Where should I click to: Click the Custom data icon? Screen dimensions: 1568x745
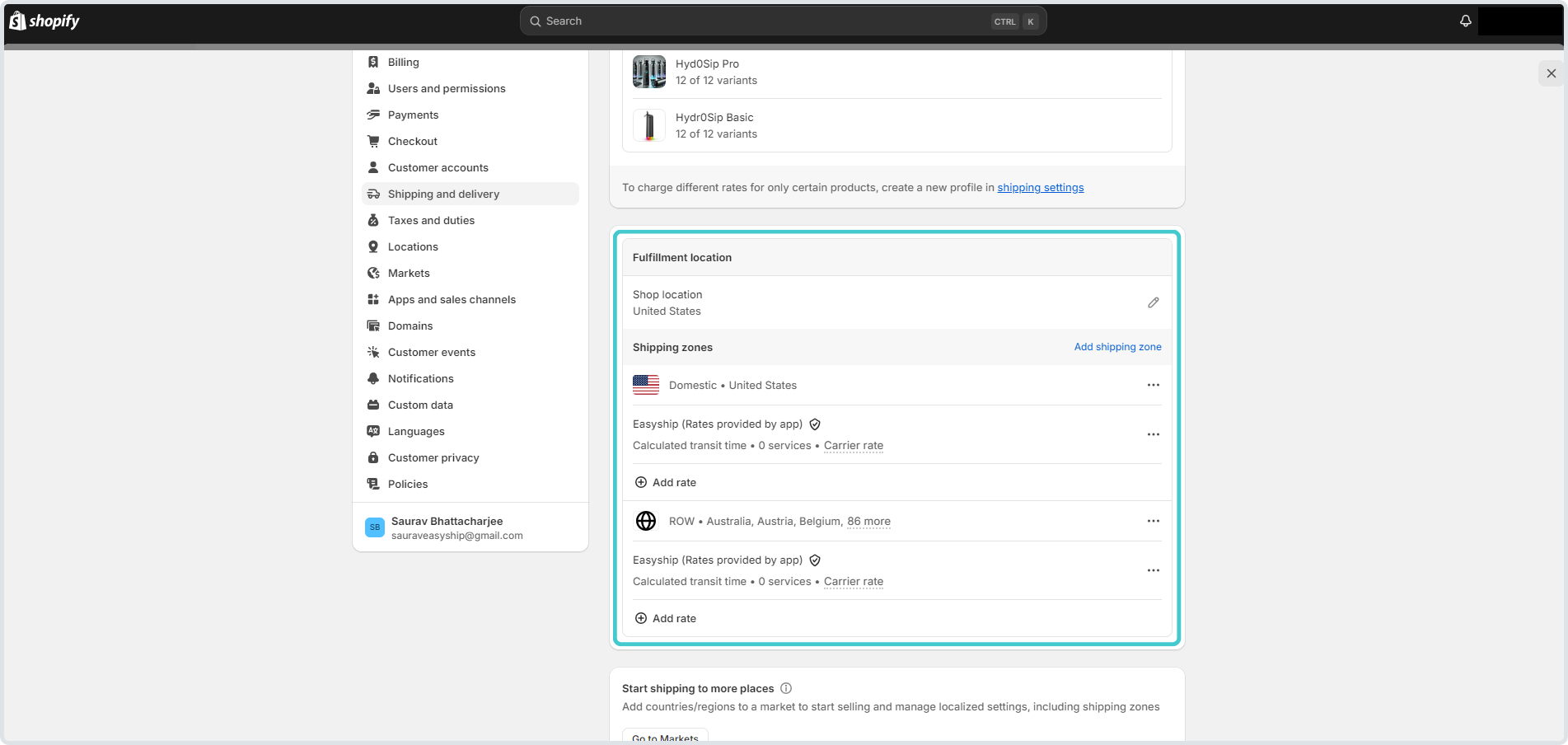[x=373, y=405]
